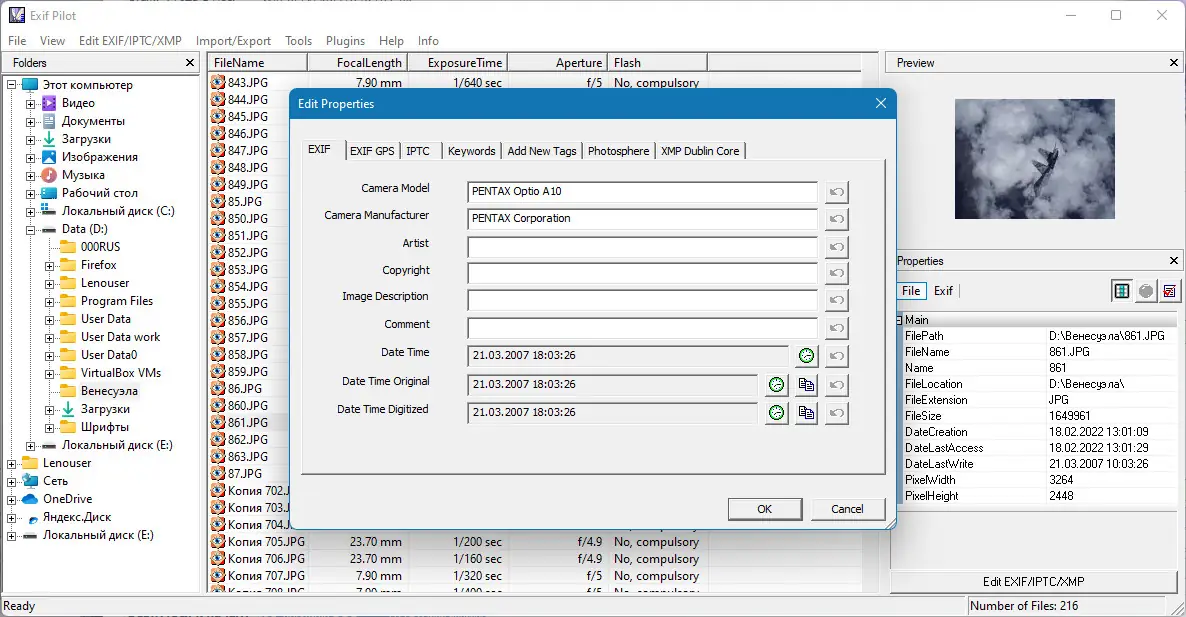1186x617 pixels.
Task: Open the Import/Export menu
Action: (233, 41)
